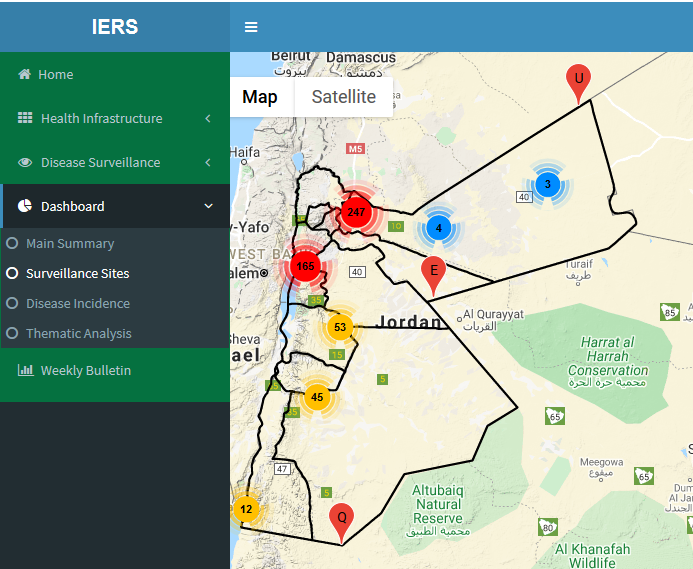Open the blue cluster marker 3
This screenshot has width=693, height=569.
[548, 184]
